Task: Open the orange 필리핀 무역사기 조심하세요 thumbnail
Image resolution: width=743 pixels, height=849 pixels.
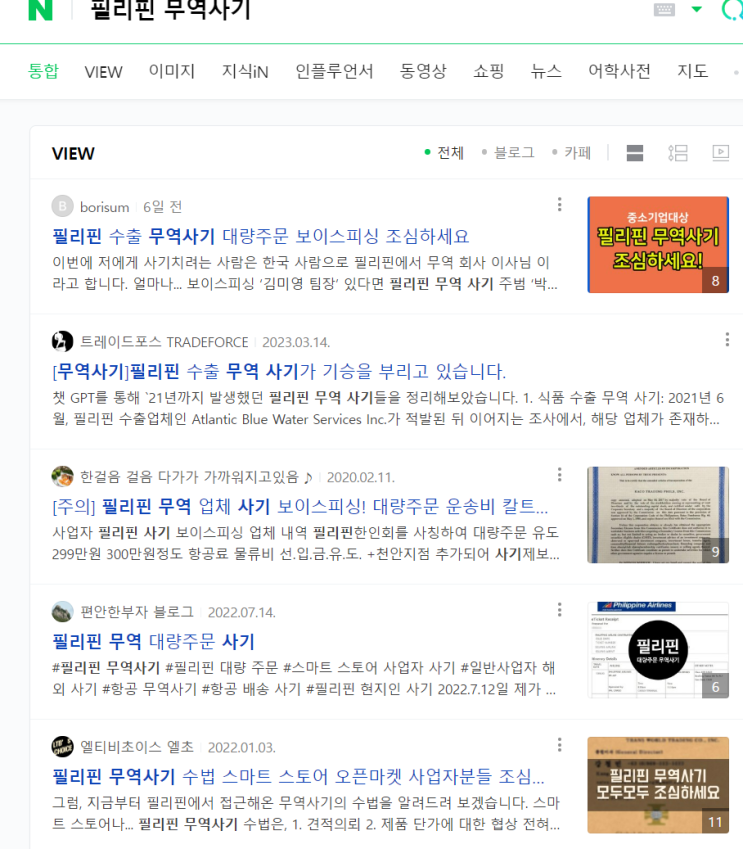Action: [x=658, y=245]
